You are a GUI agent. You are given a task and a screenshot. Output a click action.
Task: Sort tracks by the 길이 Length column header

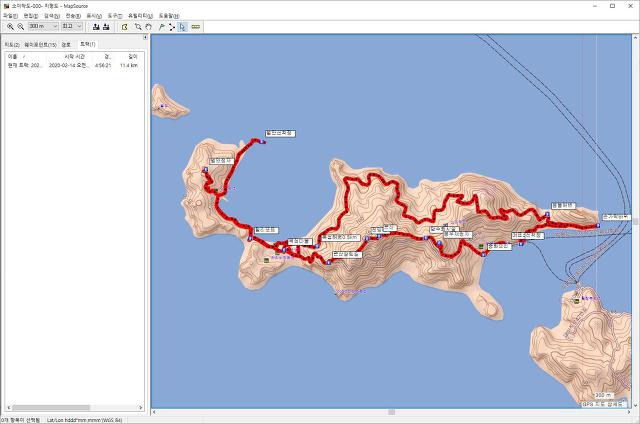[x=128, y=57]
